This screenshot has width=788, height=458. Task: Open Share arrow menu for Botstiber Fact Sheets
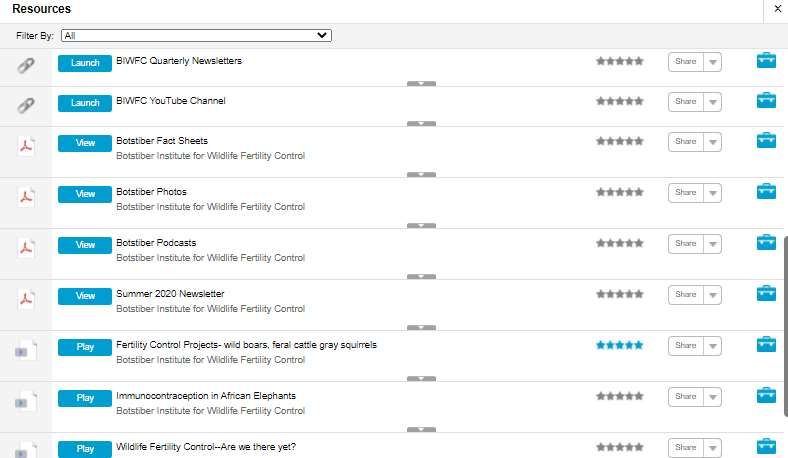pyautogui.click(x=713, y=142)
